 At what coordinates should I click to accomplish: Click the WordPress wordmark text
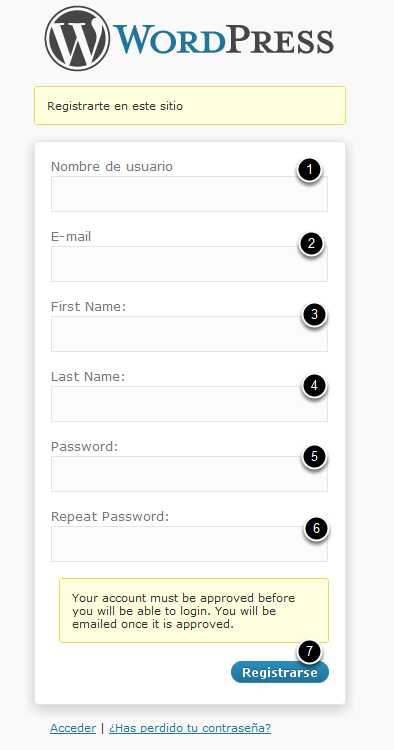pos(224,41)
